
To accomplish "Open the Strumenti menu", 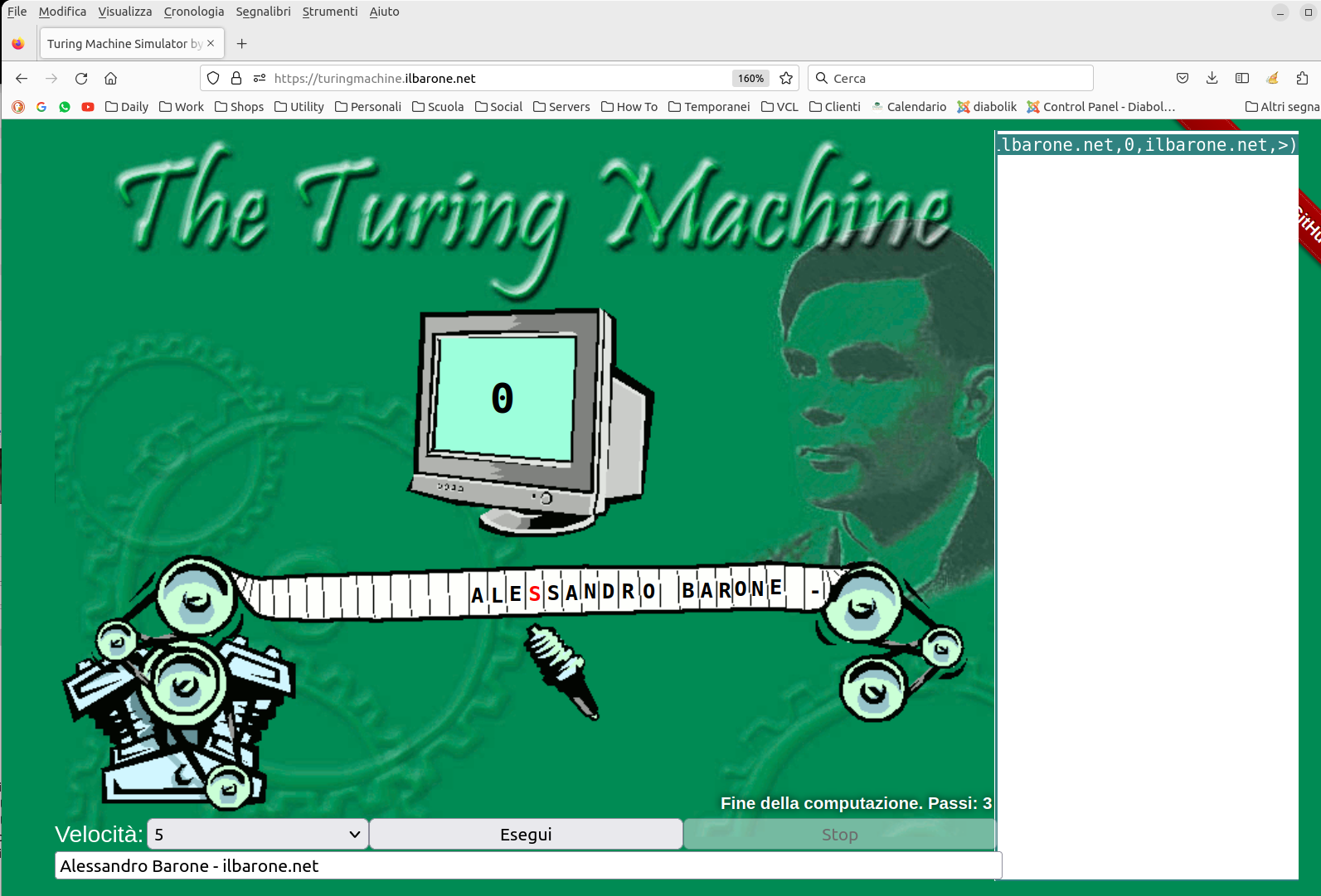I will pos(329,12).
